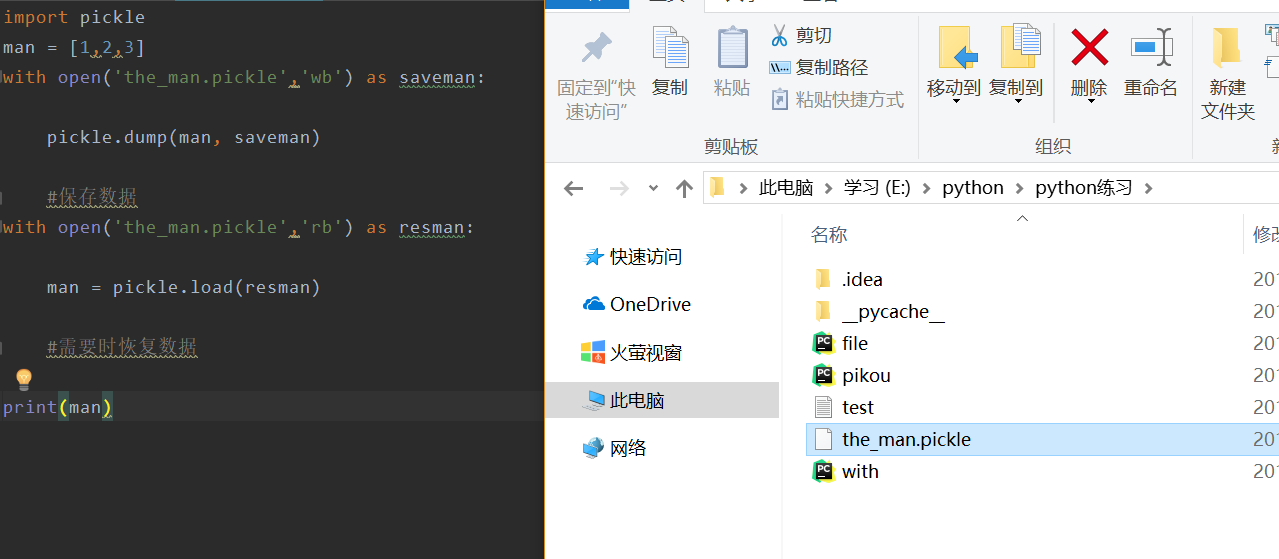Click the 新建文件夹 new folder icon
Screen dimensions: 1279x559
pyautogui.click(x=1226, y=47)
